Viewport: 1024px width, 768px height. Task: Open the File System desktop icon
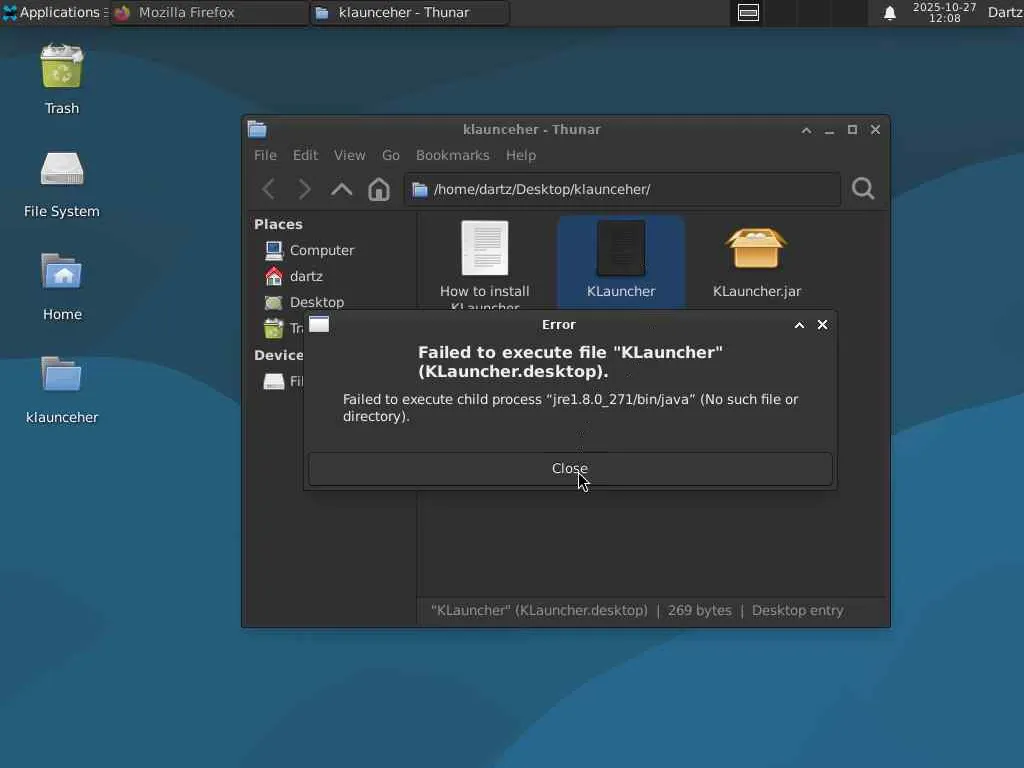click(x=62, y=184)
